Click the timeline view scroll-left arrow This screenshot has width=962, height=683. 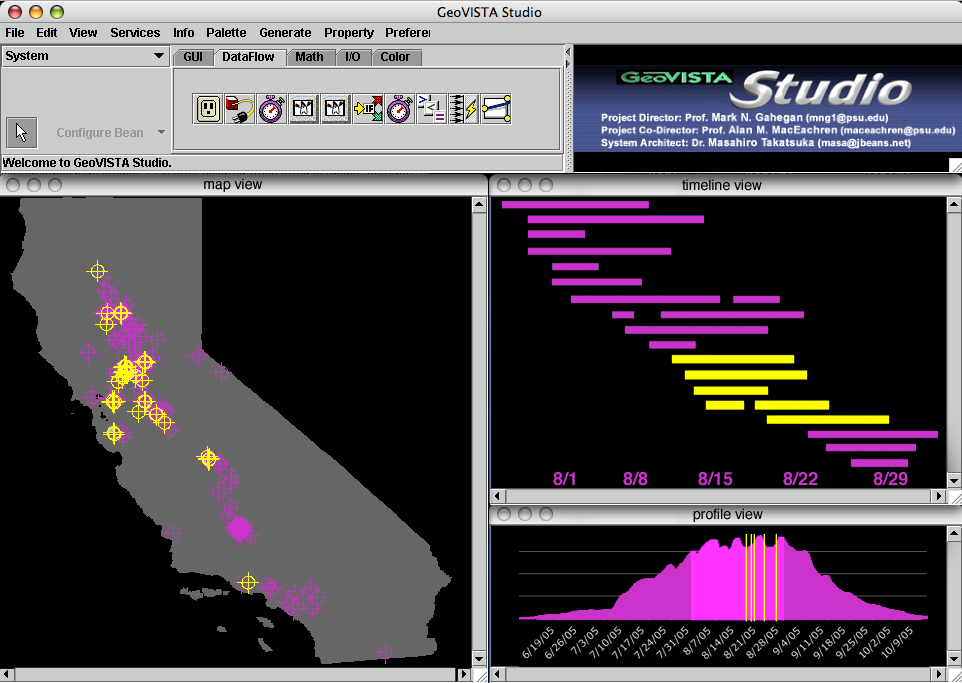(x=498, y=496)
